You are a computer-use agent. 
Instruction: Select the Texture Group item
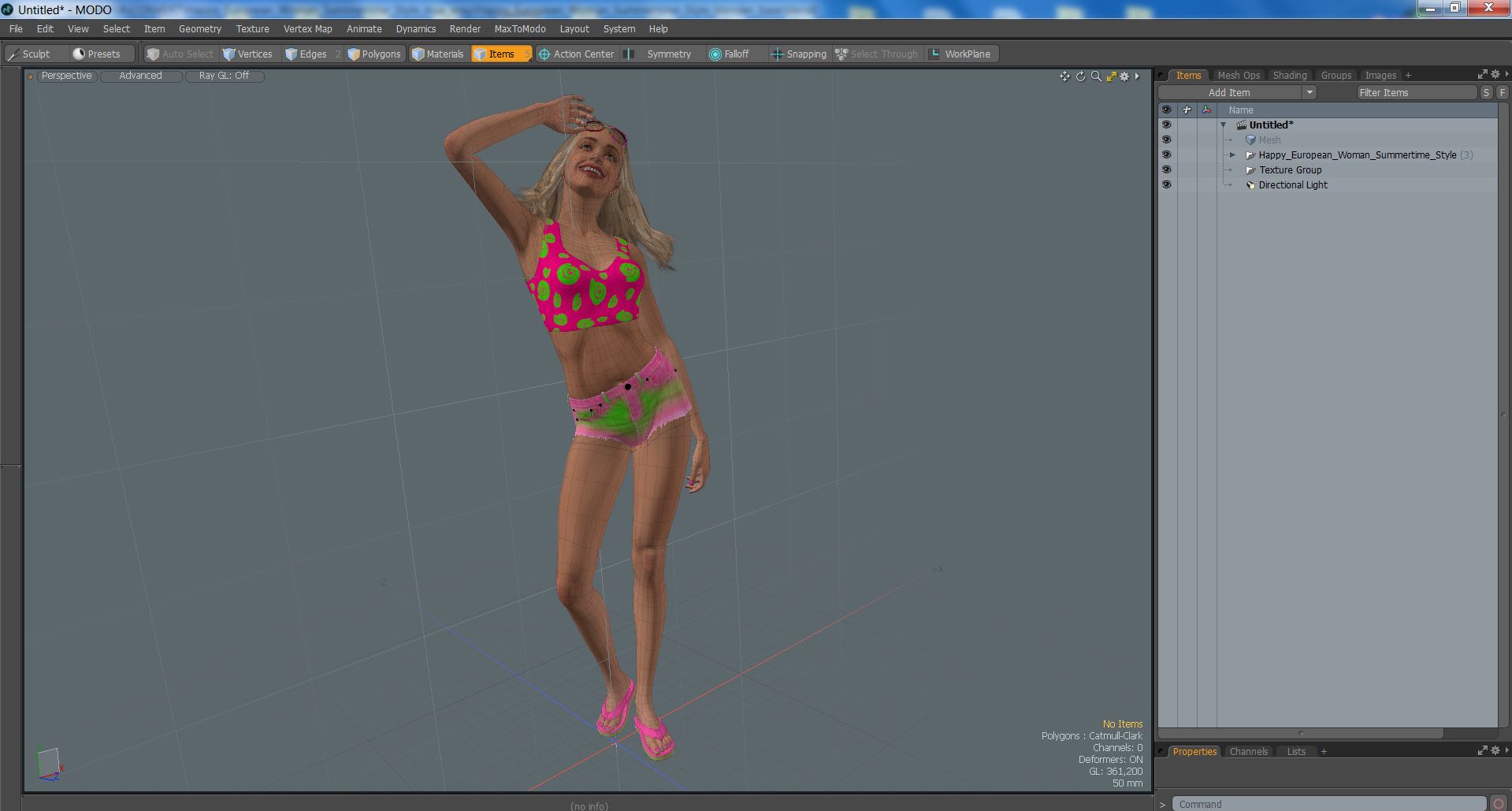[1290, 170]
